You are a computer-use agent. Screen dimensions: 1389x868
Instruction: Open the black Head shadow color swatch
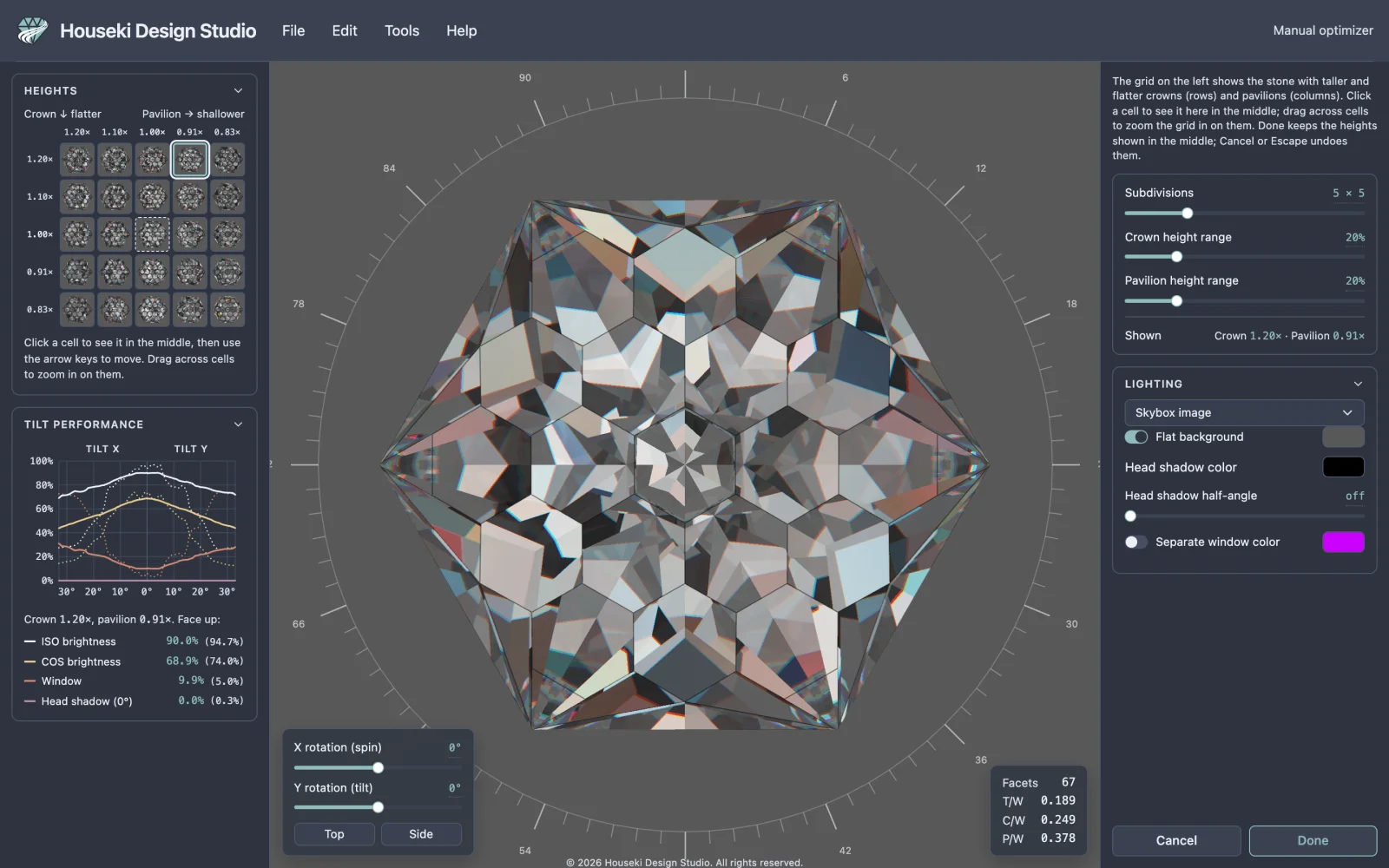click(1343, 467)
